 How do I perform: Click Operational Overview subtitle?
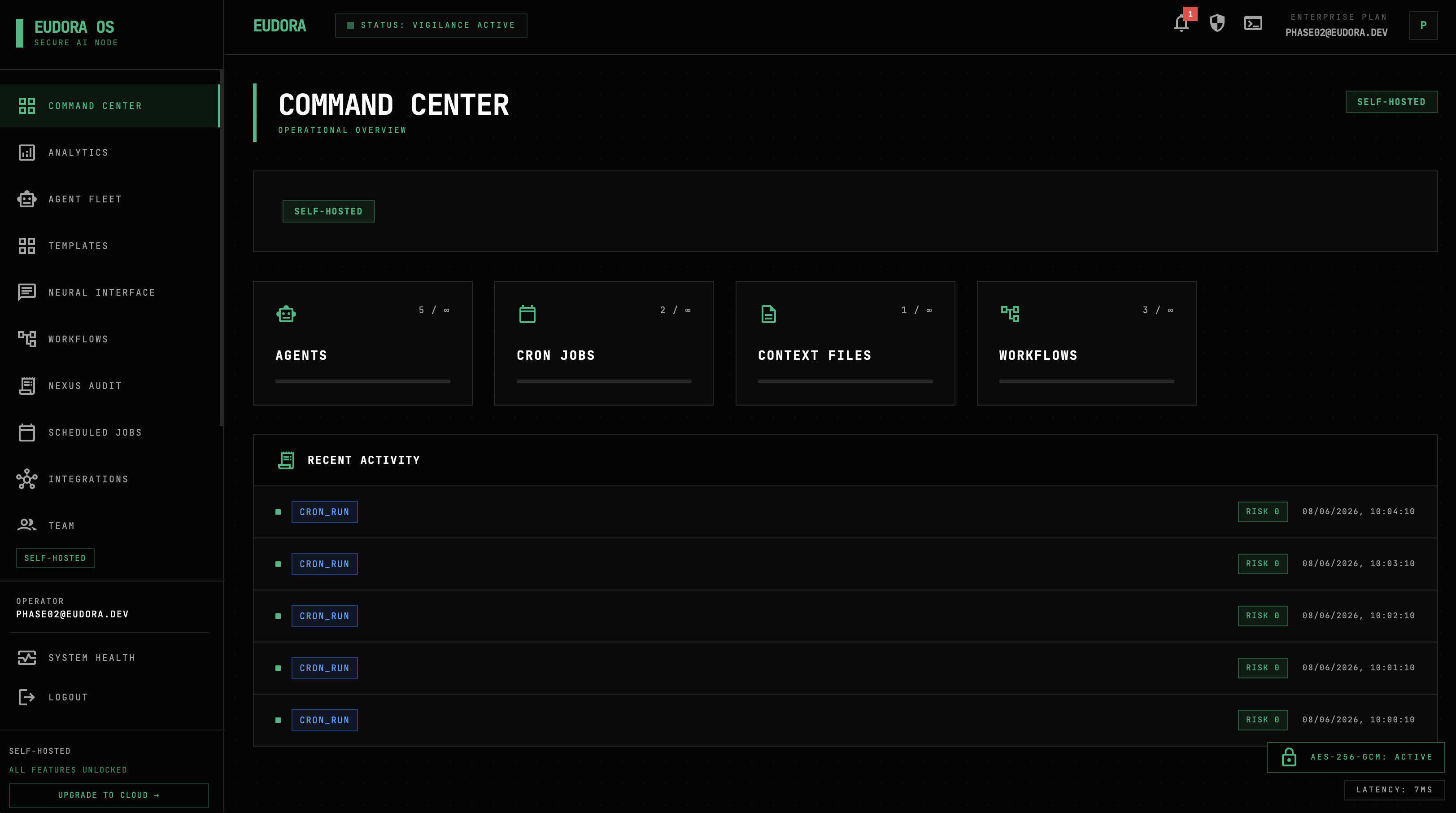pos(342,130)
